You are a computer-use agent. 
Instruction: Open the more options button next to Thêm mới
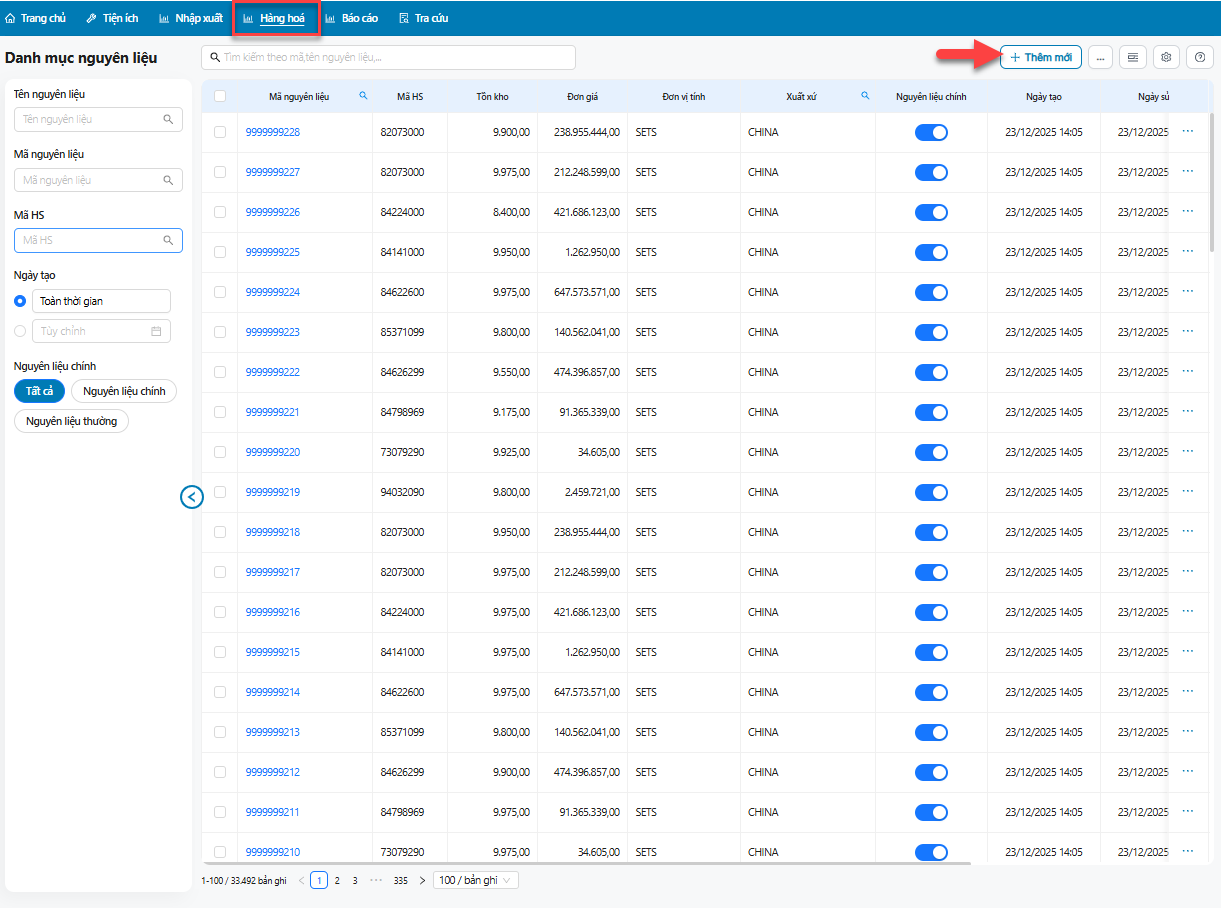1099,58
